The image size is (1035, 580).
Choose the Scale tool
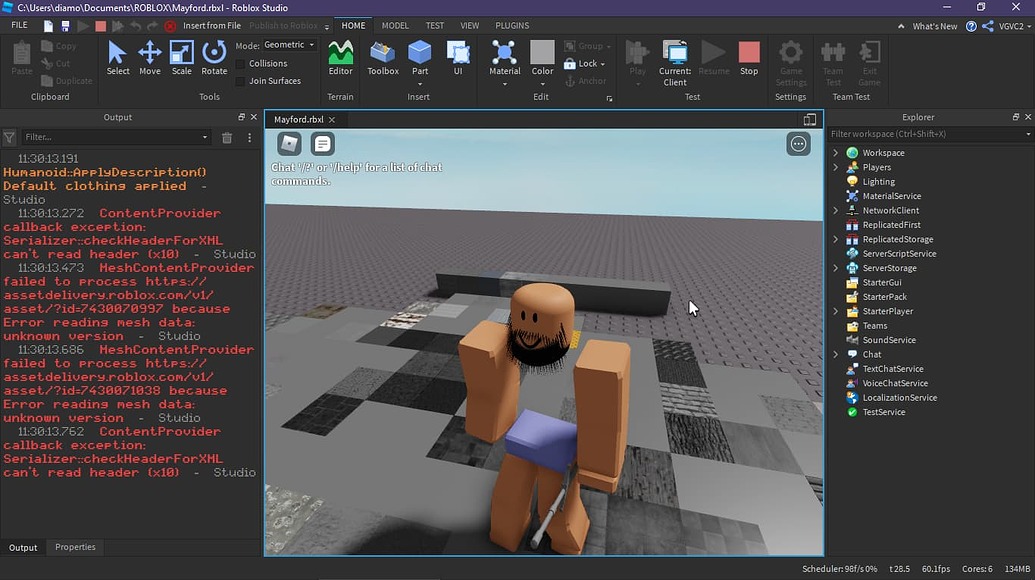coord(182,57)
